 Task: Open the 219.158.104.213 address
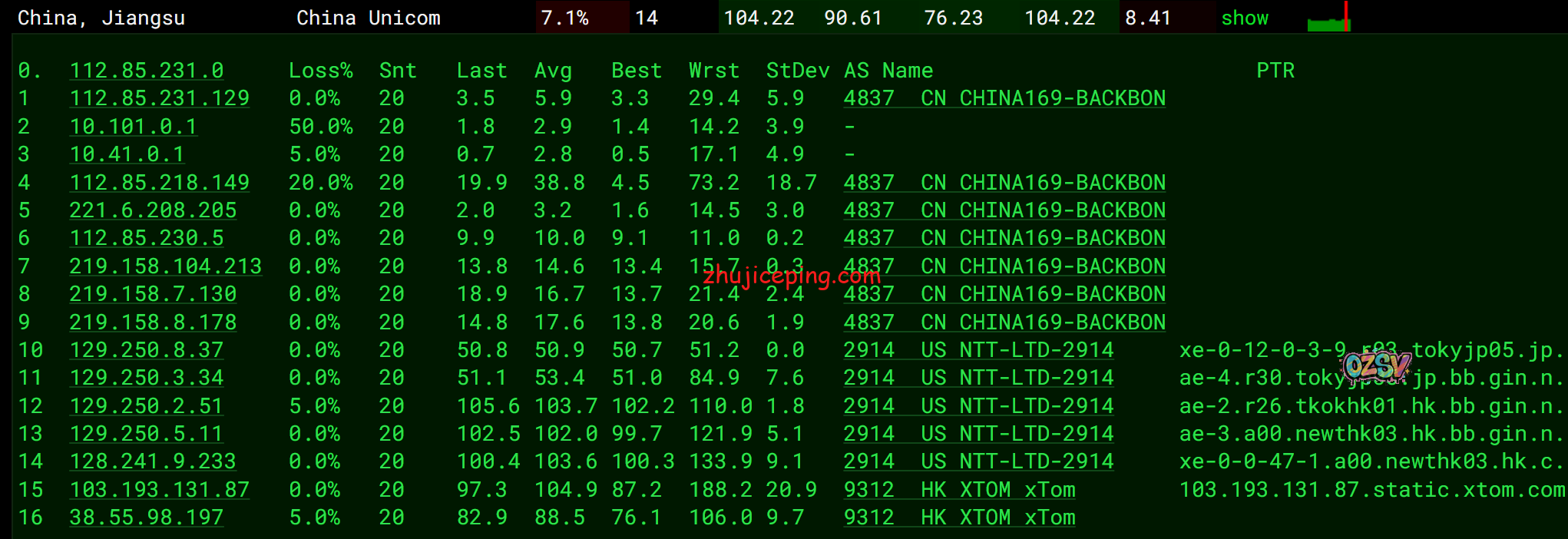165,266
